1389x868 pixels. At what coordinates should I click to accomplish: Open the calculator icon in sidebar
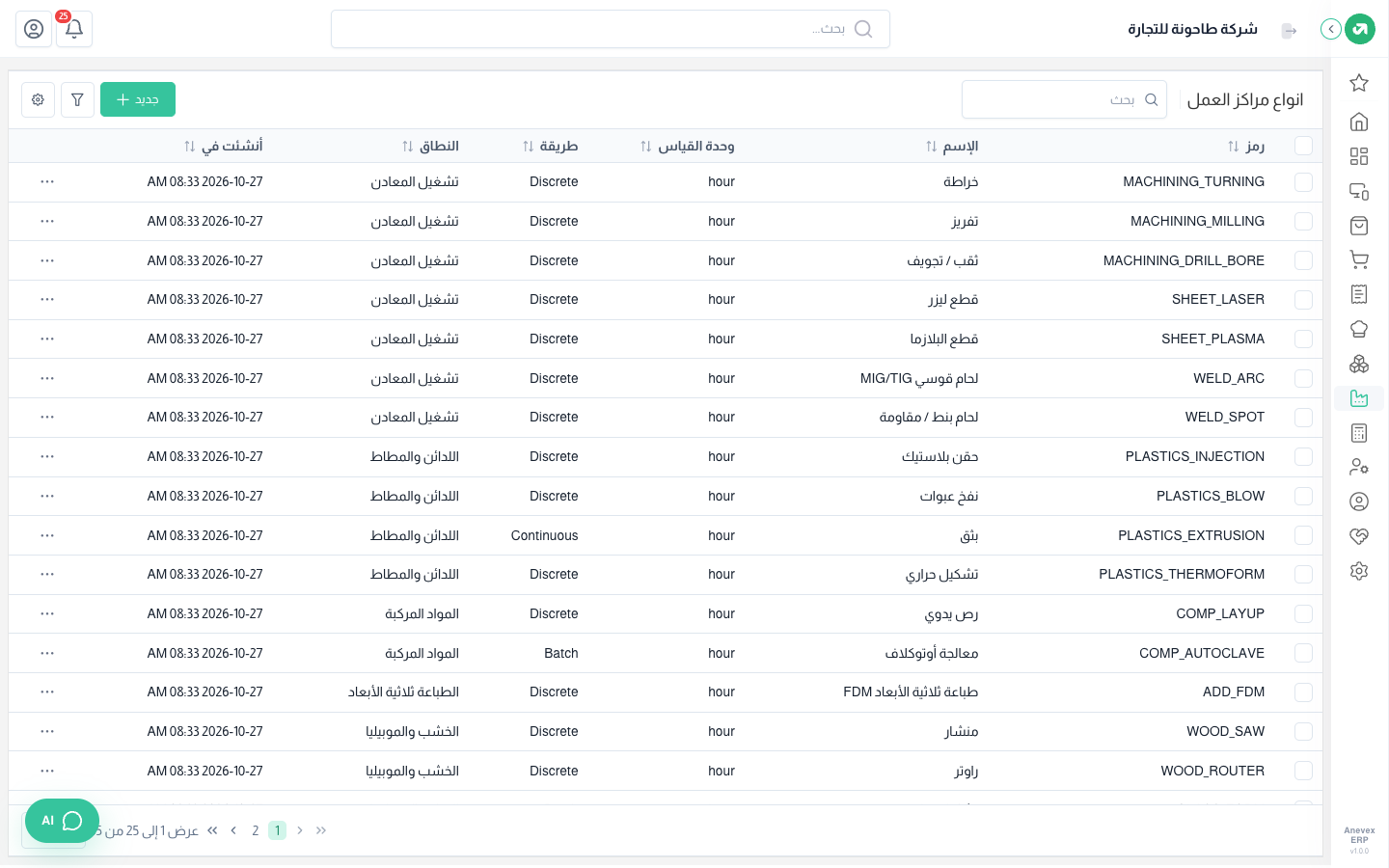click(x=1359, y=433)
